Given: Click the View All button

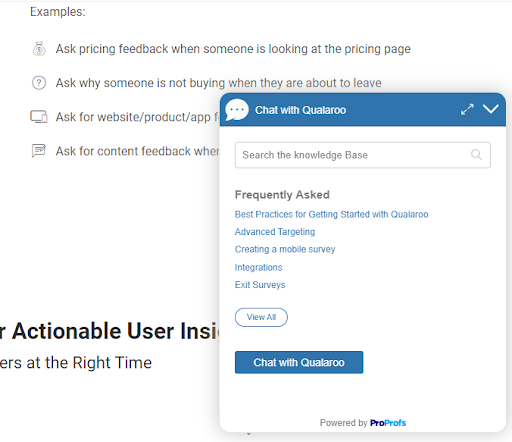Looking at the screenshot, I should (261, 317).
